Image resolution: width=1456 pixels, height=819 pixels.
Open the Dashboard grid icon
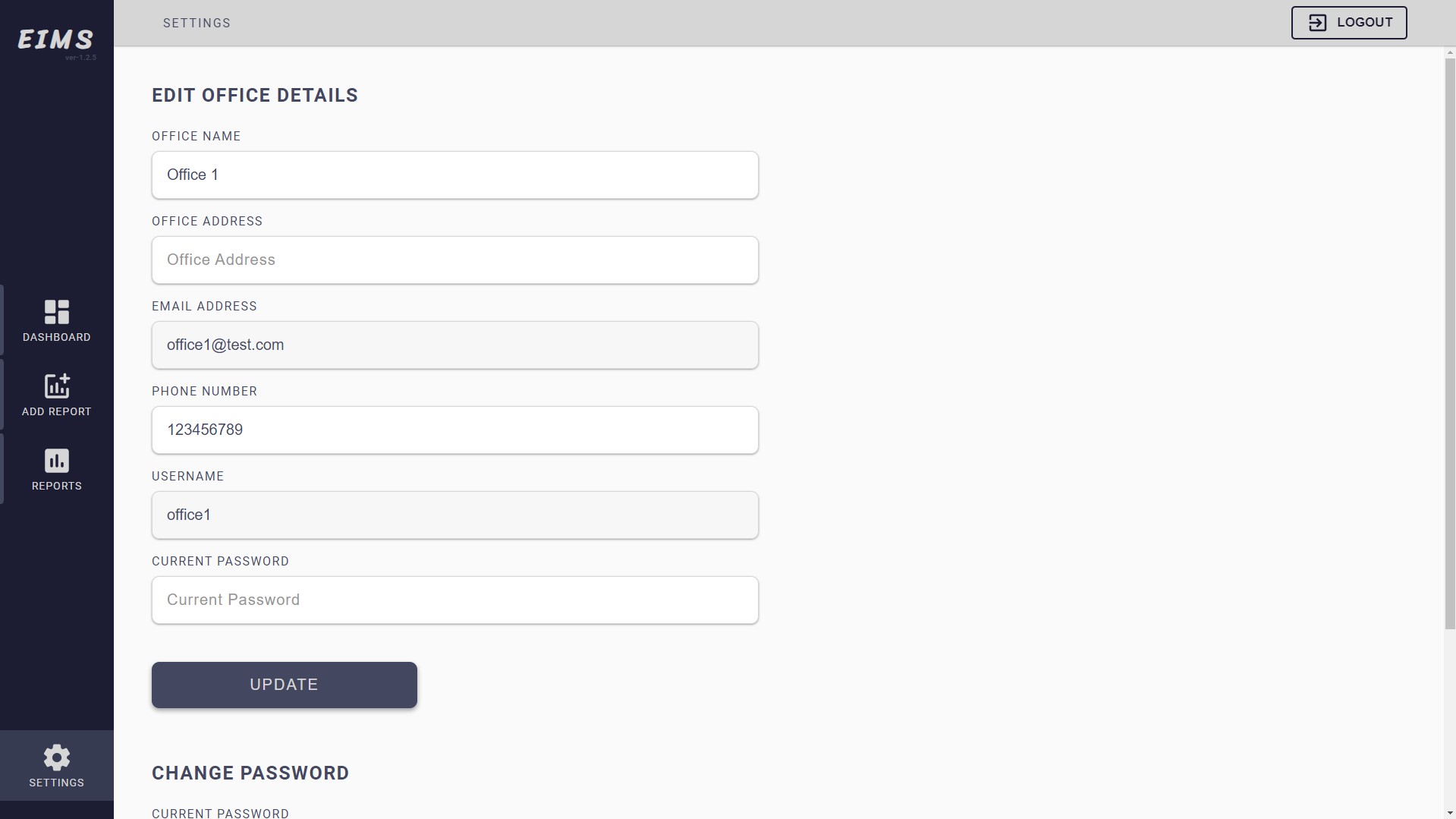click(57, 312)
